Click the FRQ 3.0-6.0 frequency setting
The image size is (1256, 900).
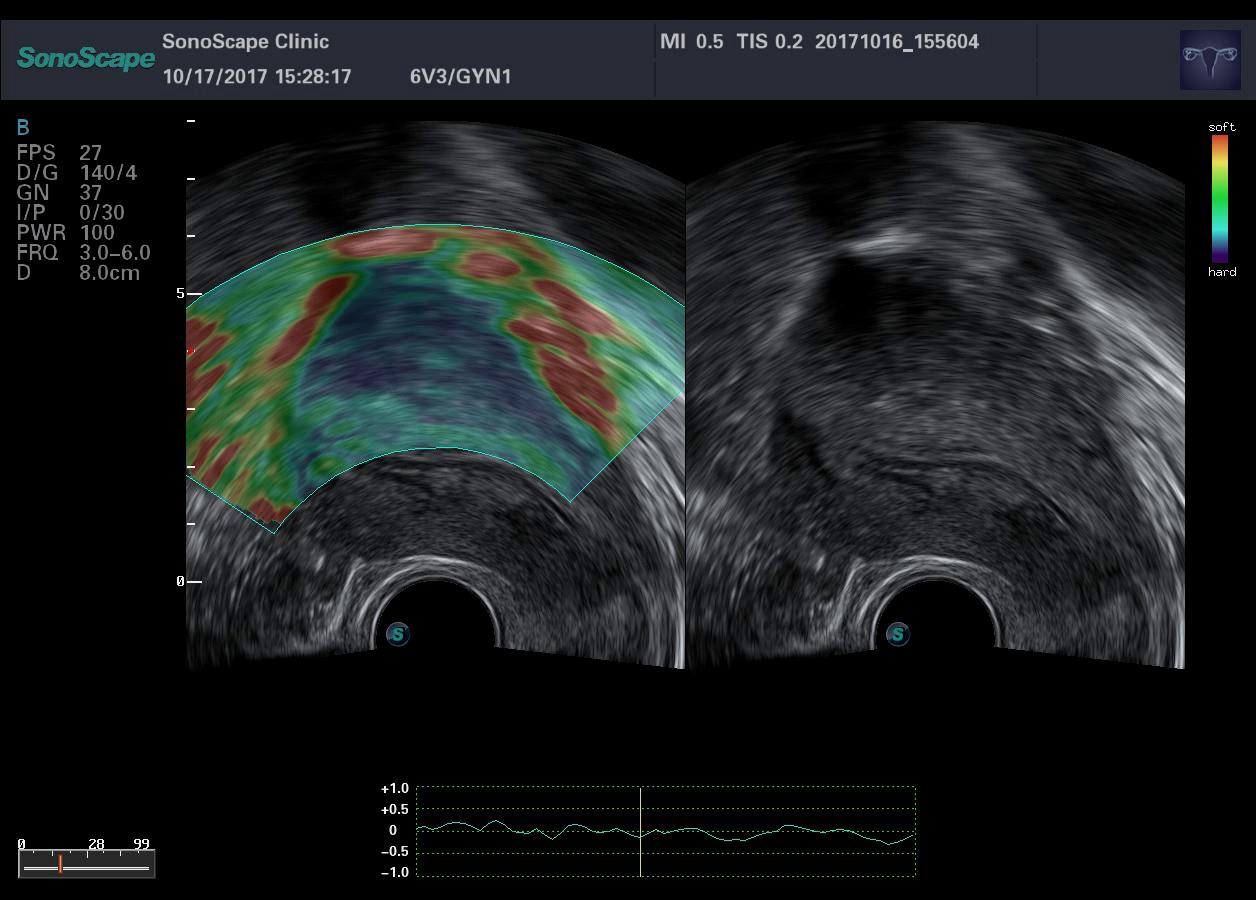point(83,253)
